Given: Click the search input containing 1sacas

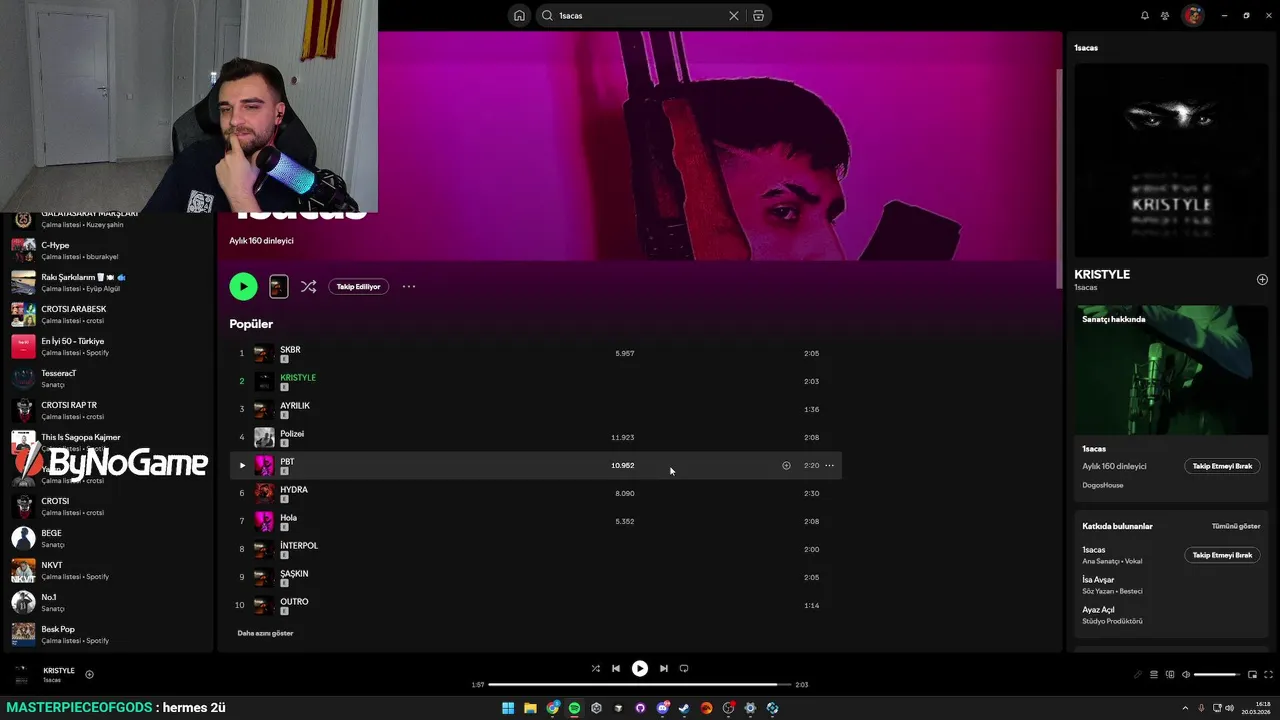Looking at the screenshot, I should [x=640, y=16].
